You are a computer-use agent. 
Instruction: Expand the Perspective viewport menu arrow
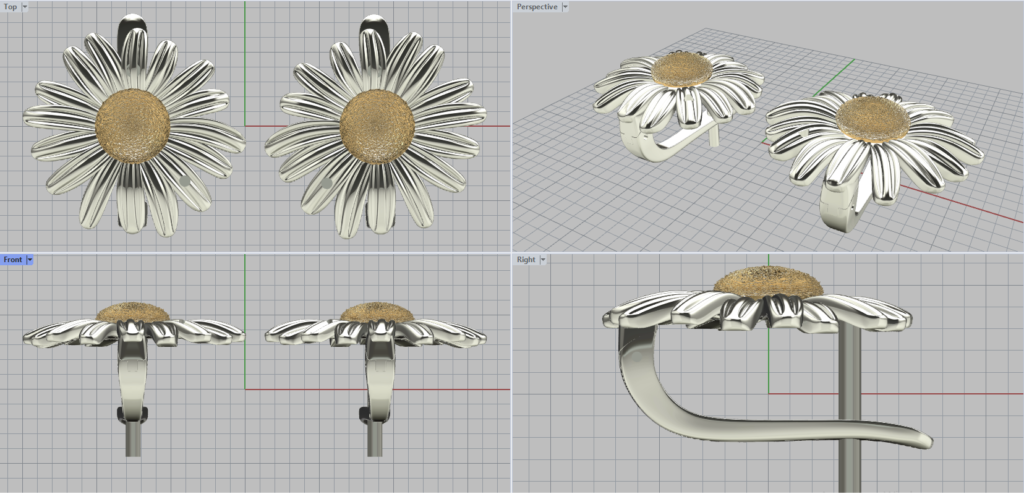(565, 7)
